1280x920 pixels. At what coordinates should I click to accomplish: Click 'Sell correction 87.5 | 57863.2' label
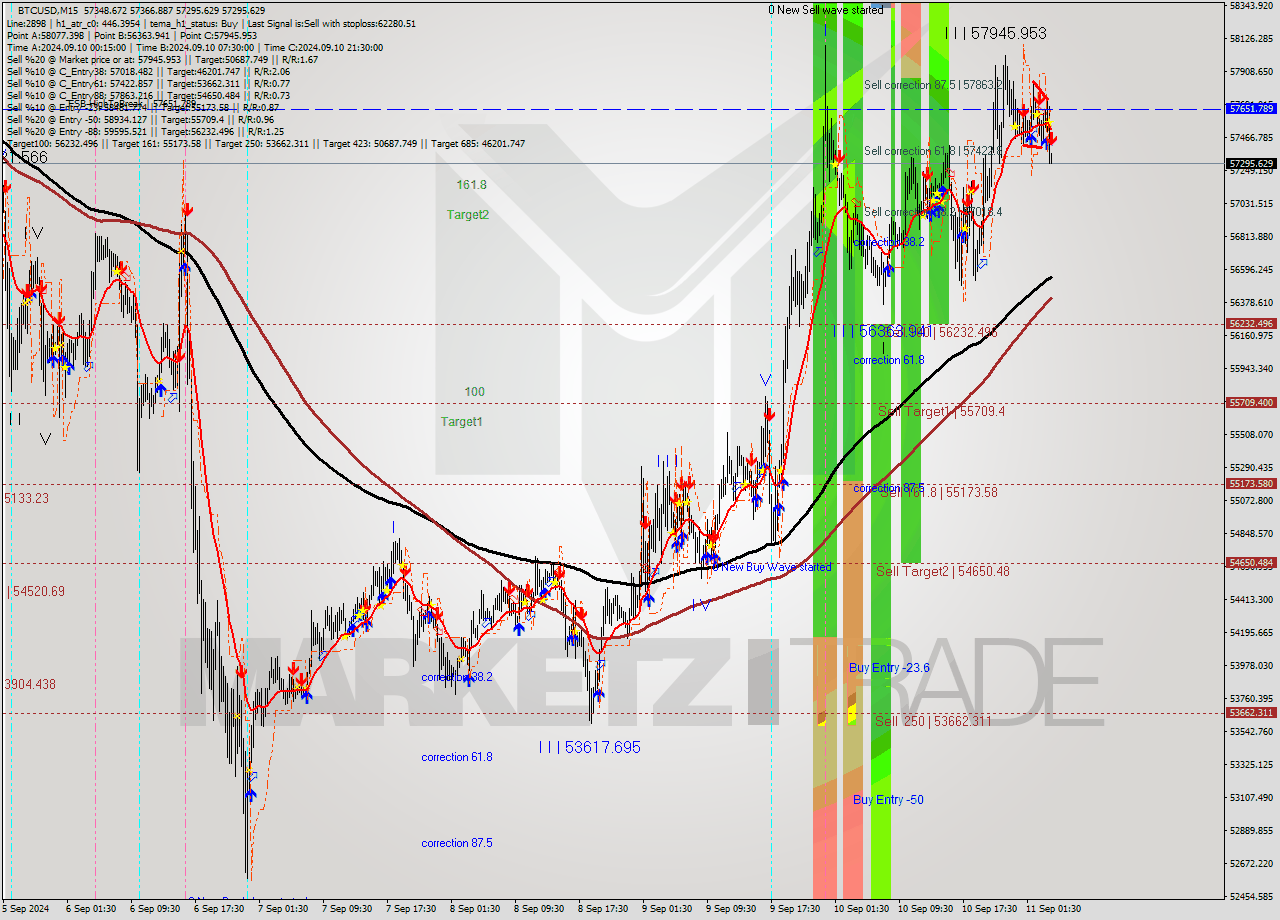point(933,86)
